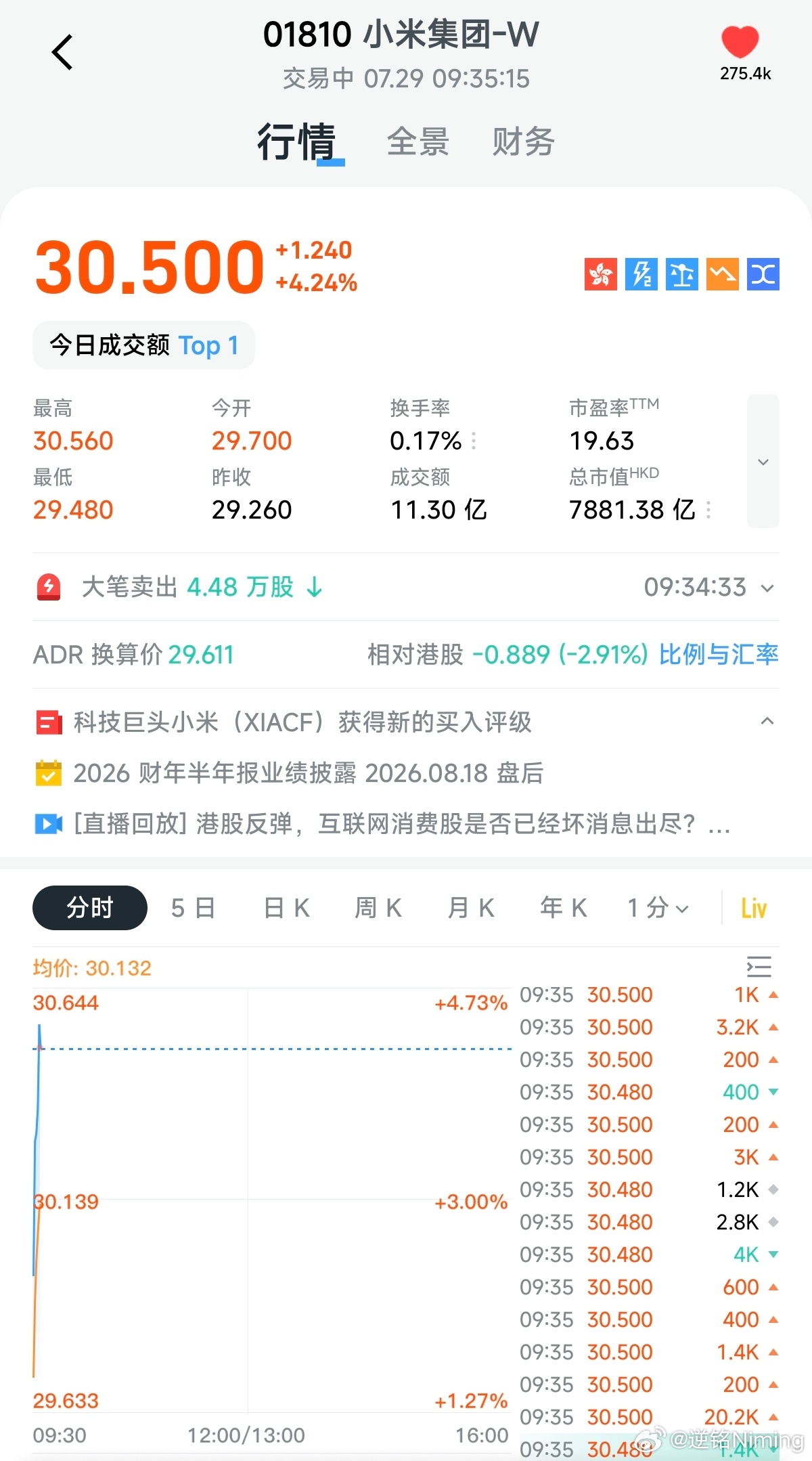Switch to the 行情 tab
812x1461 pixels.
pos(296,142)
